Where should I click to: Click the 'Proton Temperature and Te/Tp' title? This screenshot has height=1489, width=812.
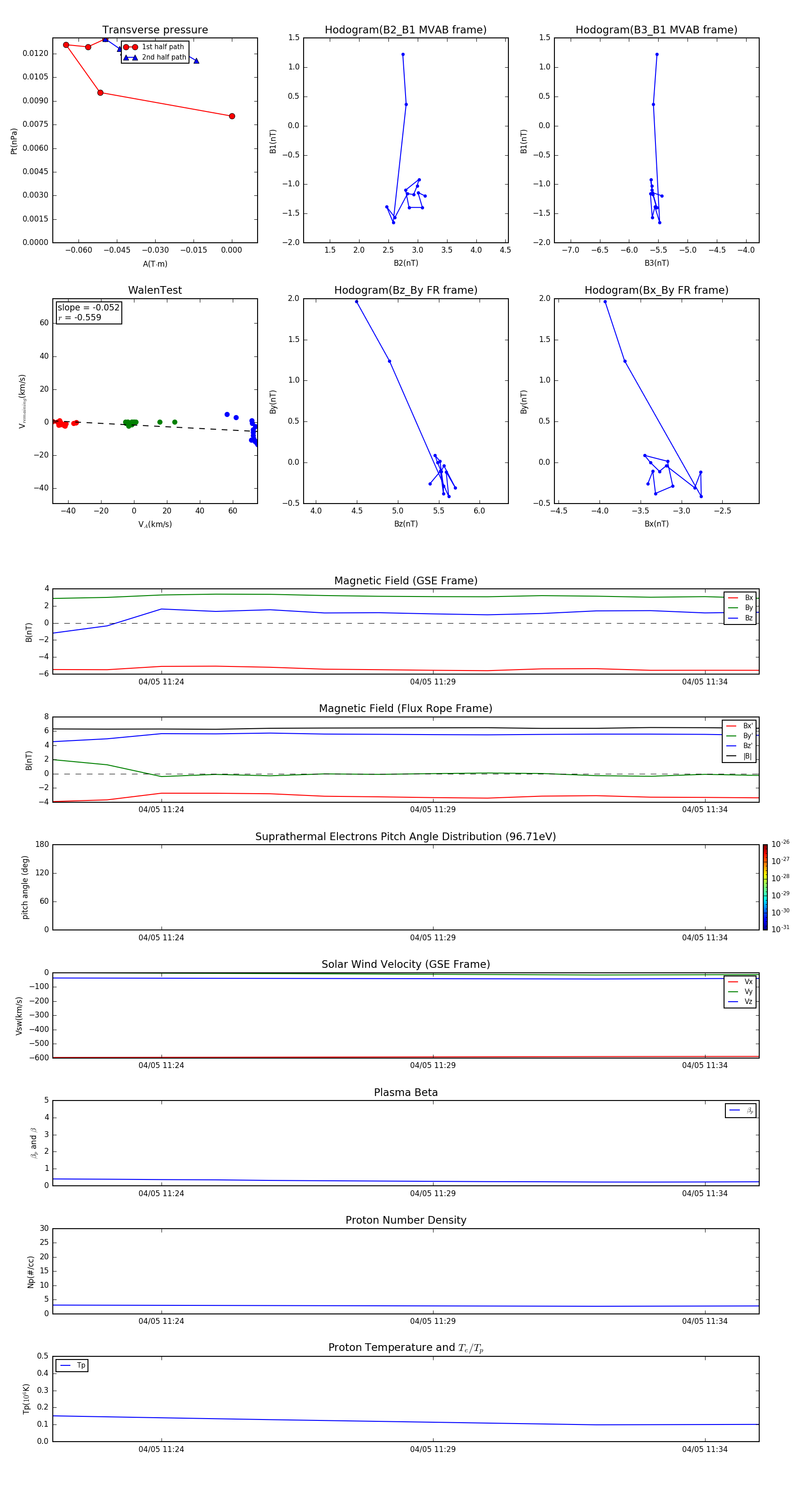click(406, 1348)
